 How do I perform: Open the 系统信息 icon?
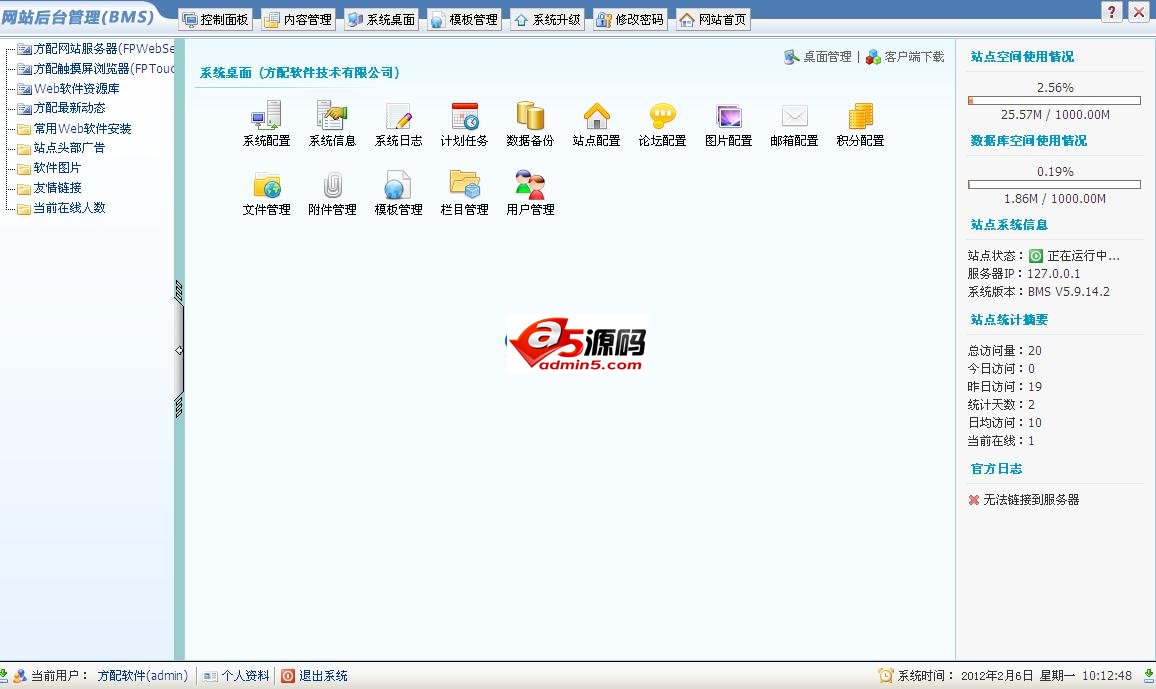pyautogui.click(x=332, y=123)
